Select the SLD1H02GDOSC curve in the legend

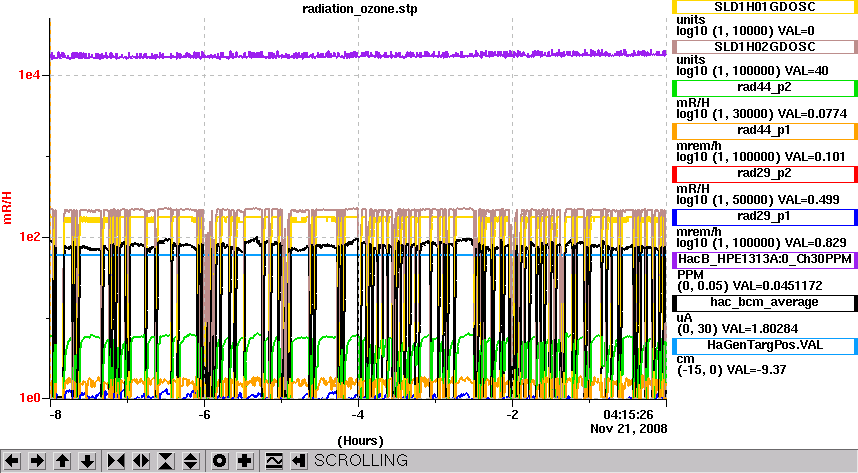click(764, 47)
